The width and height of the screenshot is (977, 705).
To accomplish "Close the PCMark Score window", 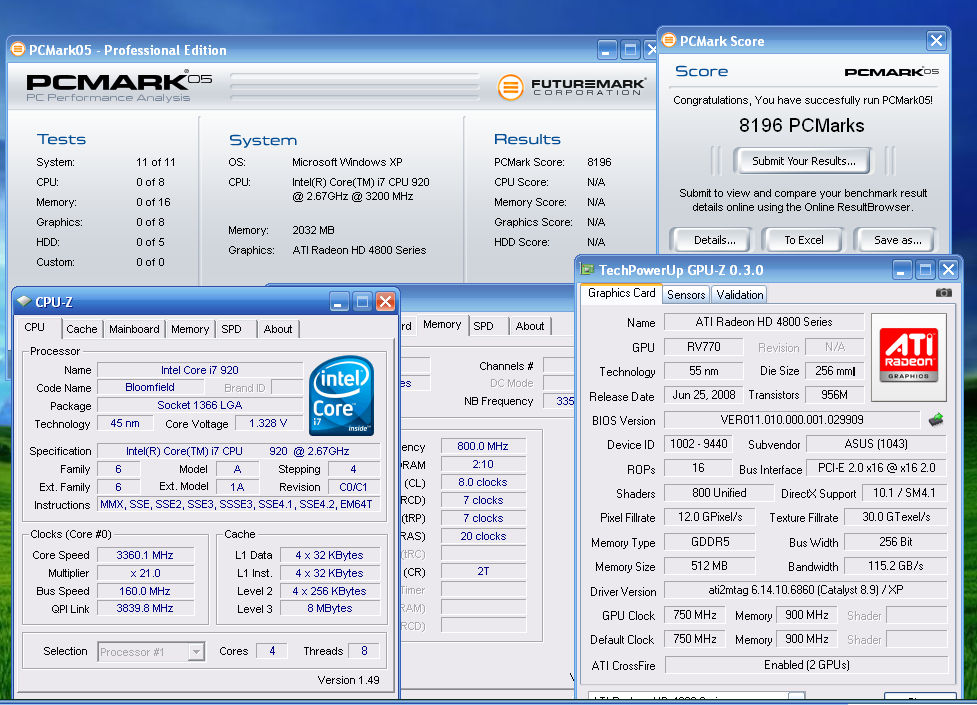I will click(936, 41).
